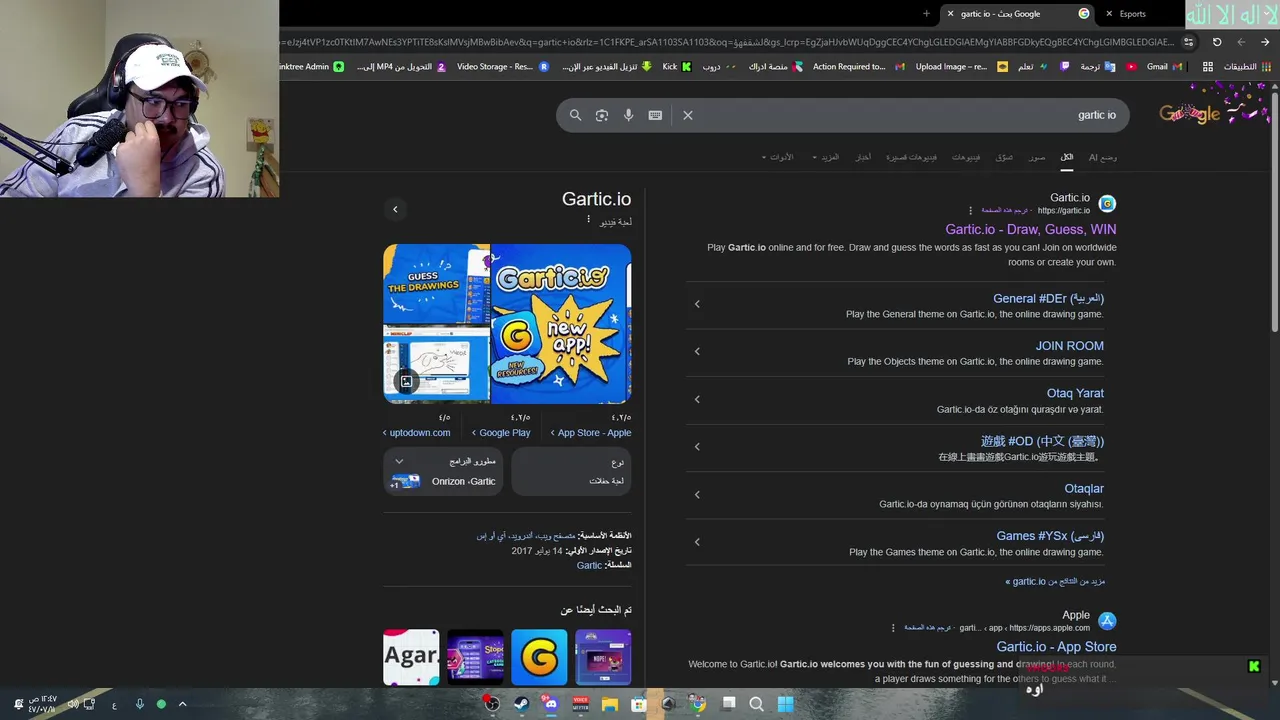Open the App Store - Apple rating link
This screenshot has width=1280, height=720.
pos(591,433)
